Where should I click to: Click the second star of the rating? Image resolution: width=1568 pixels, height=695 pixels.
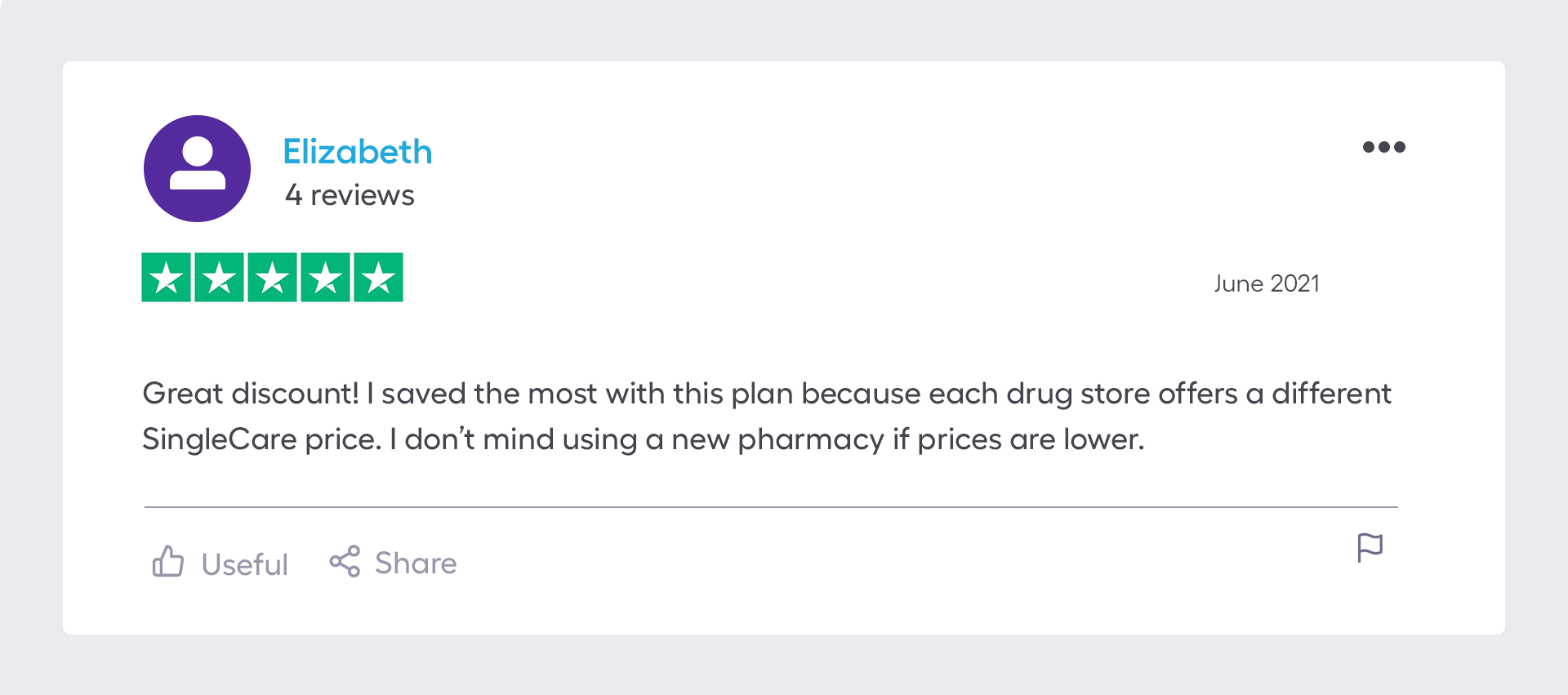pos(220,277)
